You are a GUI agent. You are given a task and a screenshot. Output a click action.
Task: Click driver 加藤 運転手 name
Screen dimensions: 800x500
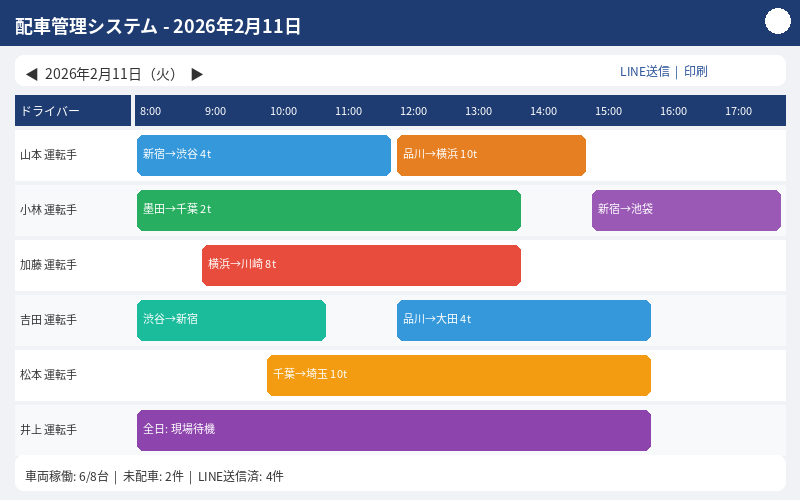[49, 265]
